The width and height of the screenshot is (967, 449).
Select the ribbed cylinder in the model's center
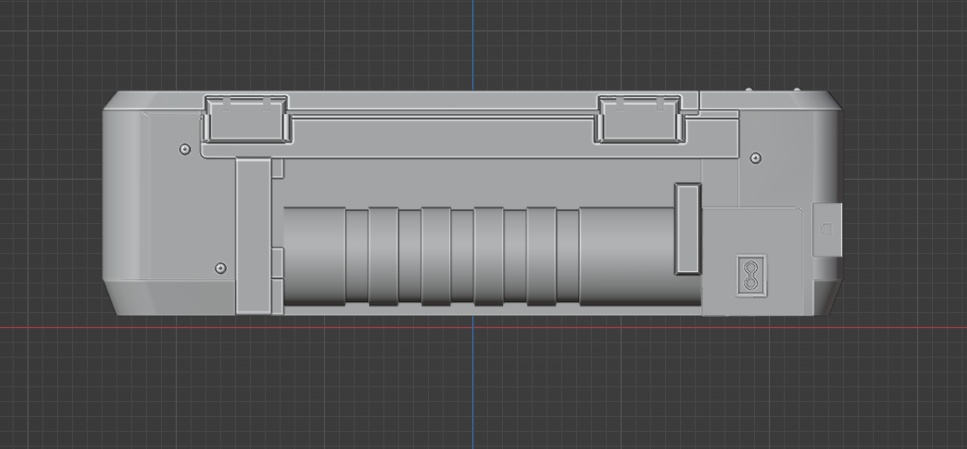coord(492,257)
